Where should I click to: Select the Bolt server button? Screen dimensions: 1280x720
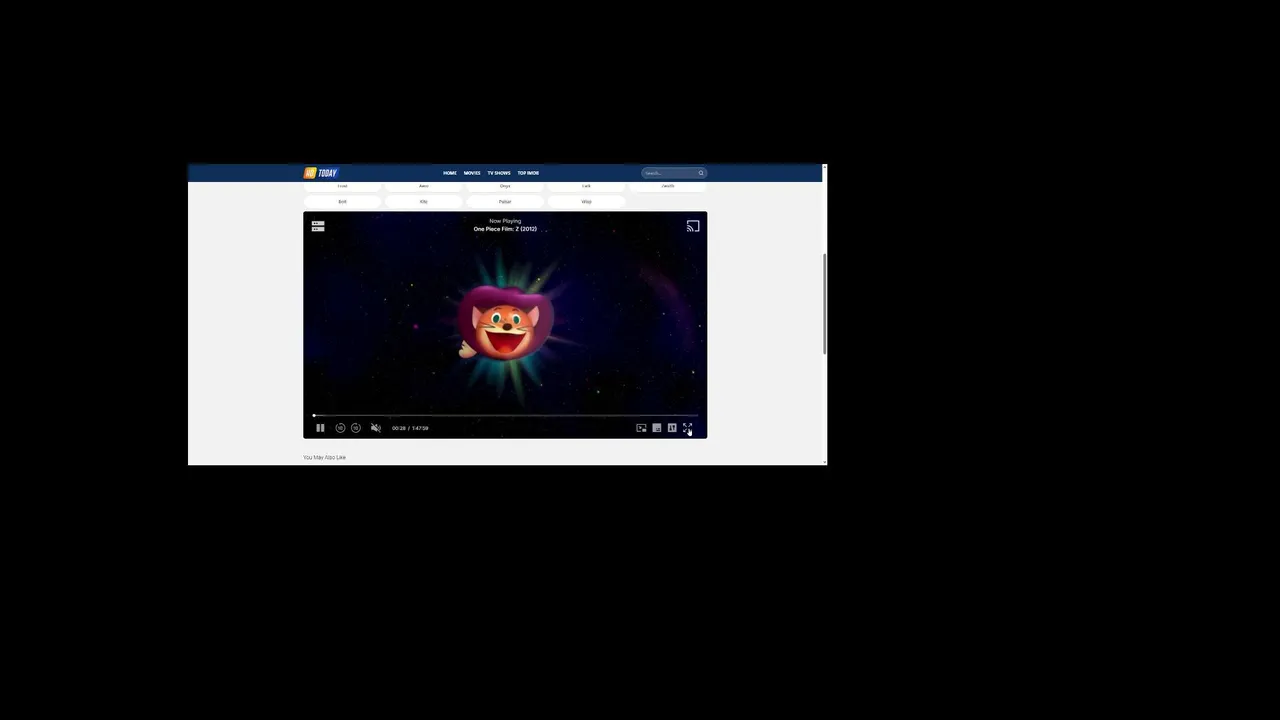pos(342,202)
